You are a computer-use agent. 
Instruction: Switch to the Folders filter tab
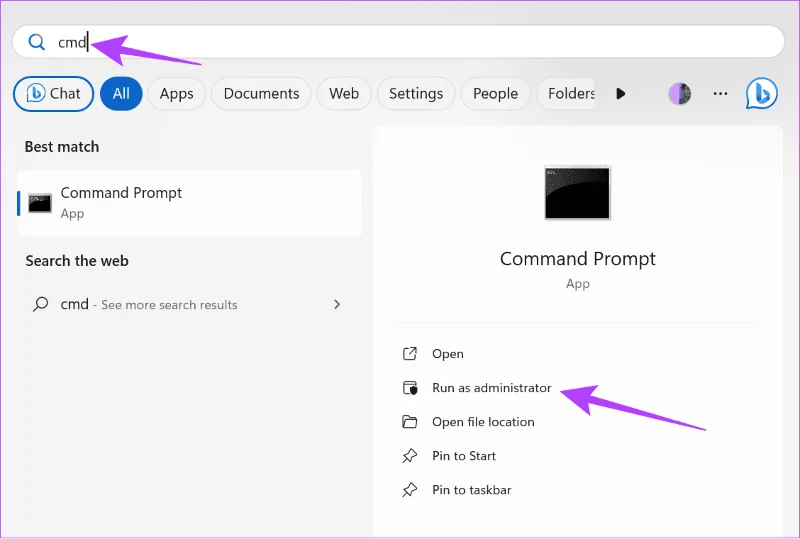[x=566, y=93]
